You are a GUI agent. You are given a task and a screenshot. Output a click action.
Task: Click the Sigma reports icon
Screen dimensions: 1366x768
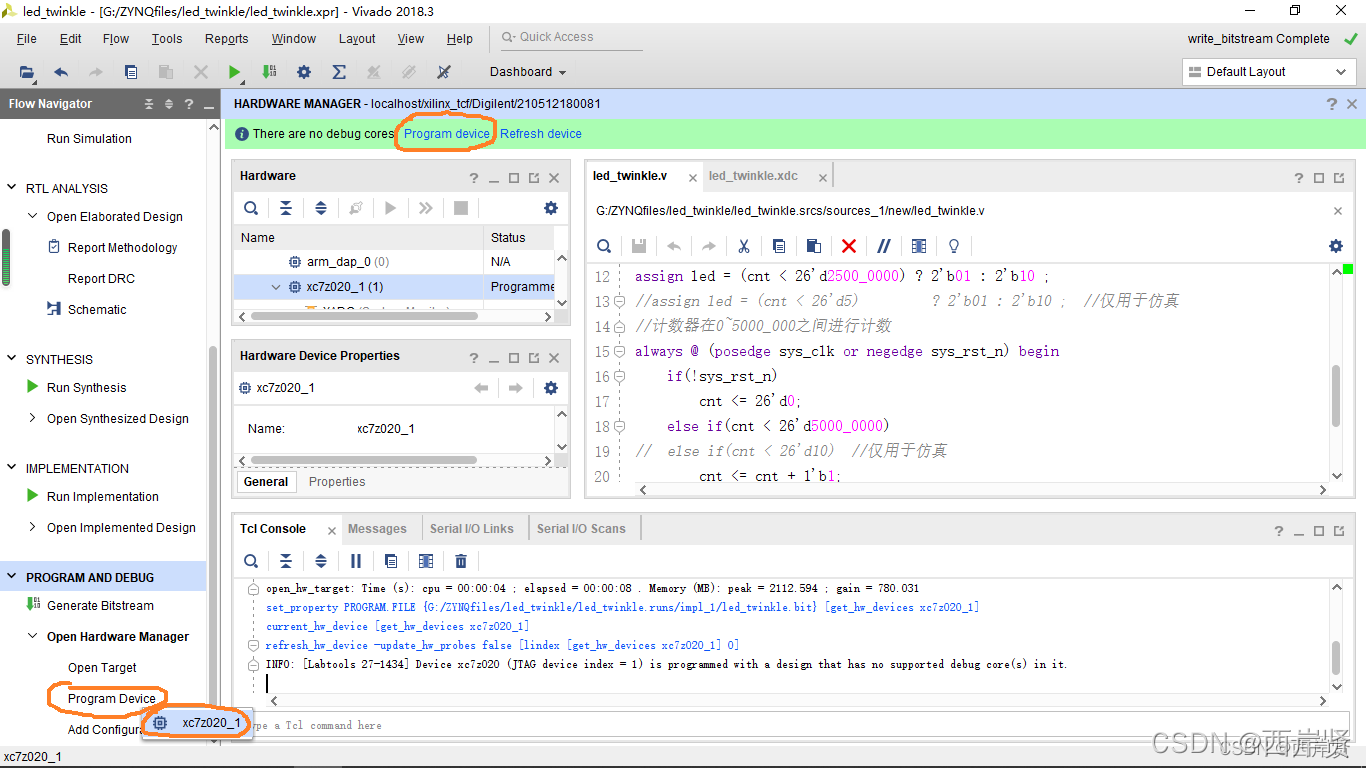coord(339,72)
